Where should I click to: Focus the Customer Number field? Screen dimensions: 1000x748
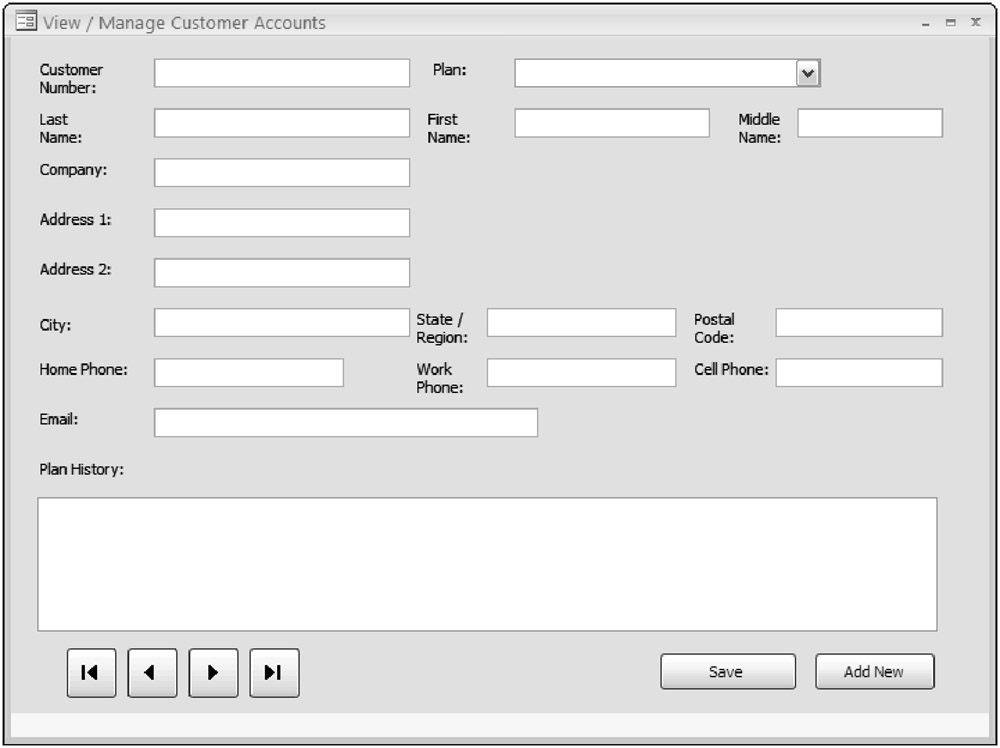[281, 73]
